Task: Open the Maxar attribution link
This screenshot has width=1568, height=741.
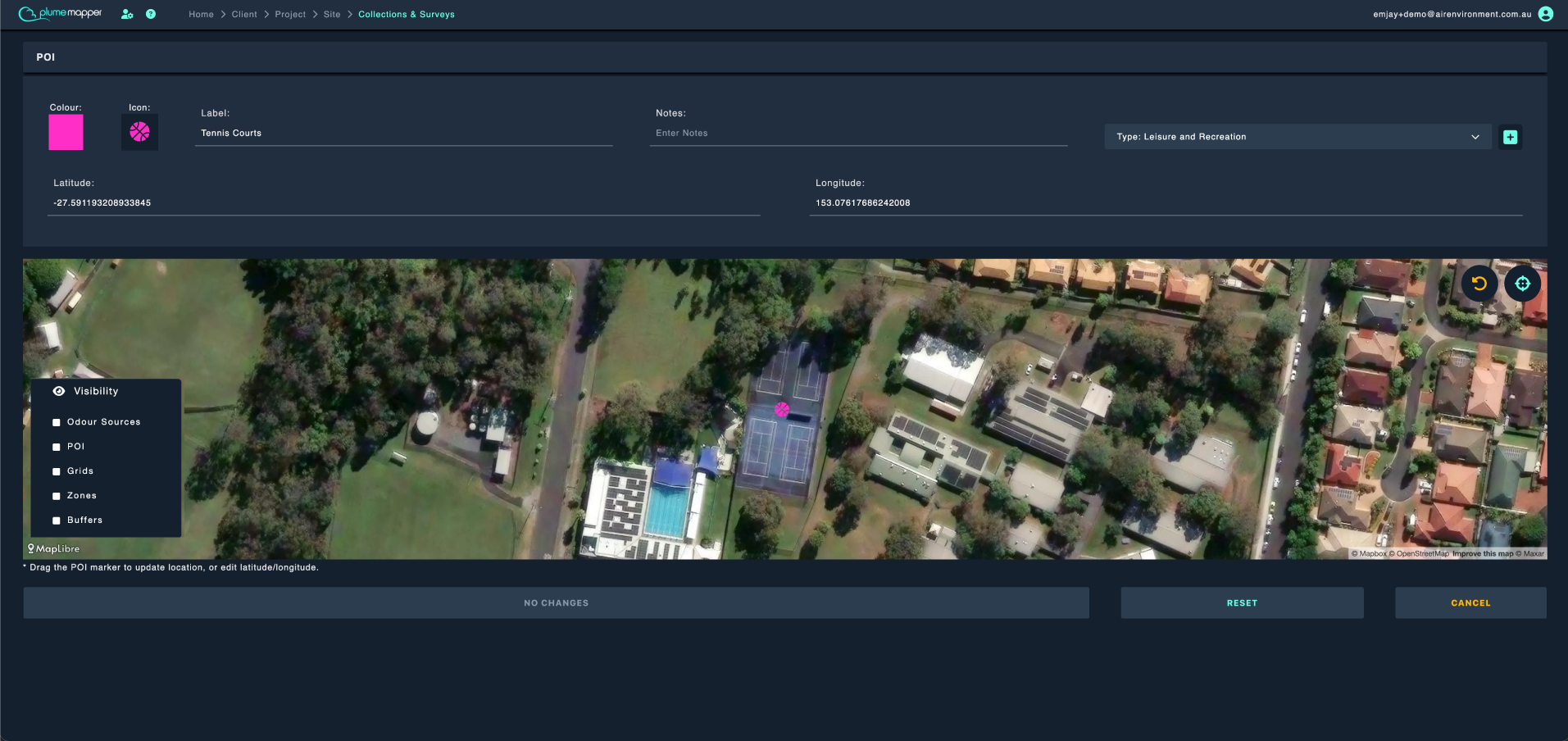Action: (1530, 554)
